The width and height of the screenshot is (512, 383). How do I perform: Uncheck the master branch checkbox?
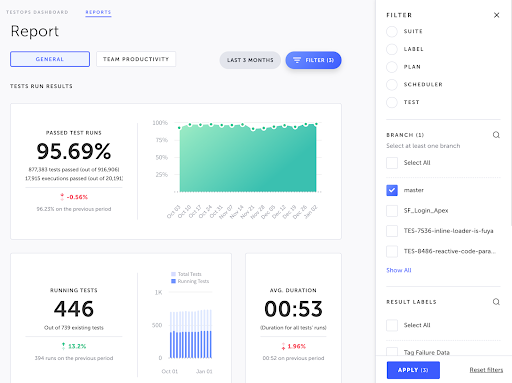[392, 190]
